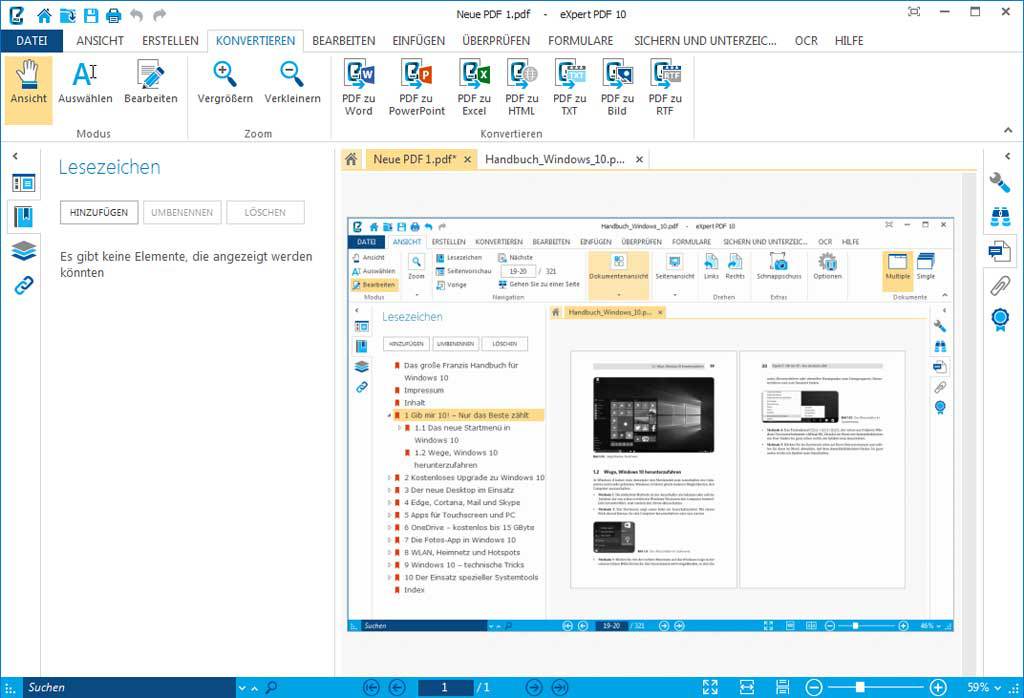
Task: Click the Suchen search field in status bar
Action: (128, 688)
